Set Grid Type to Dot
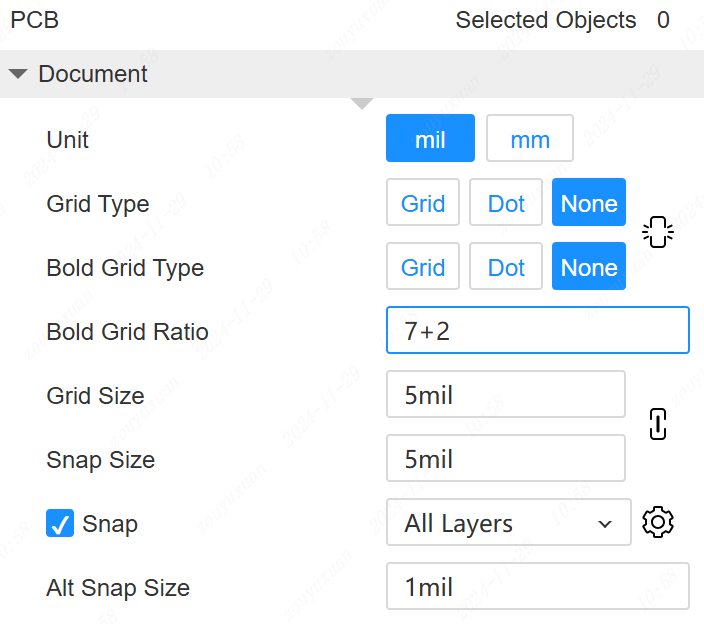Viewport: 704px width, 624px height. [506, 203]
